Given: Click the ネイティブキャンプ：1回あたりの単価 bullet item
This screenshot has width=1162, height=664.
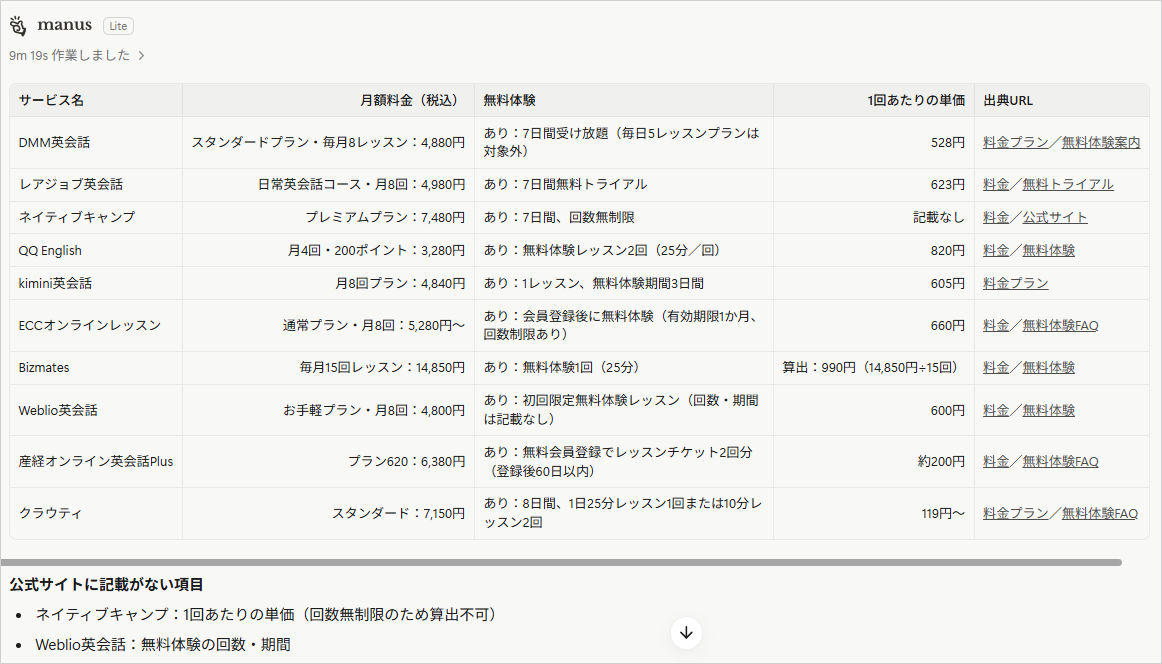Looking at the screenshot, I should click(x=267, y=614).
